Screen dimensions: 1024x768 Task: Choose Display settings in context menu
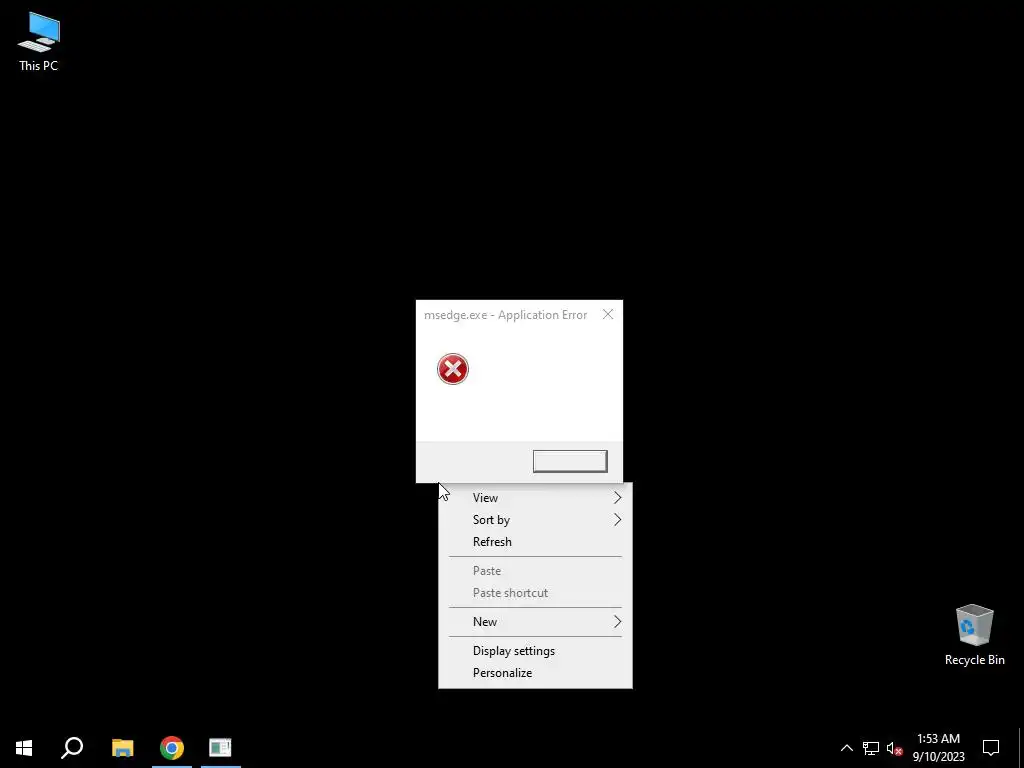[536, 650]
